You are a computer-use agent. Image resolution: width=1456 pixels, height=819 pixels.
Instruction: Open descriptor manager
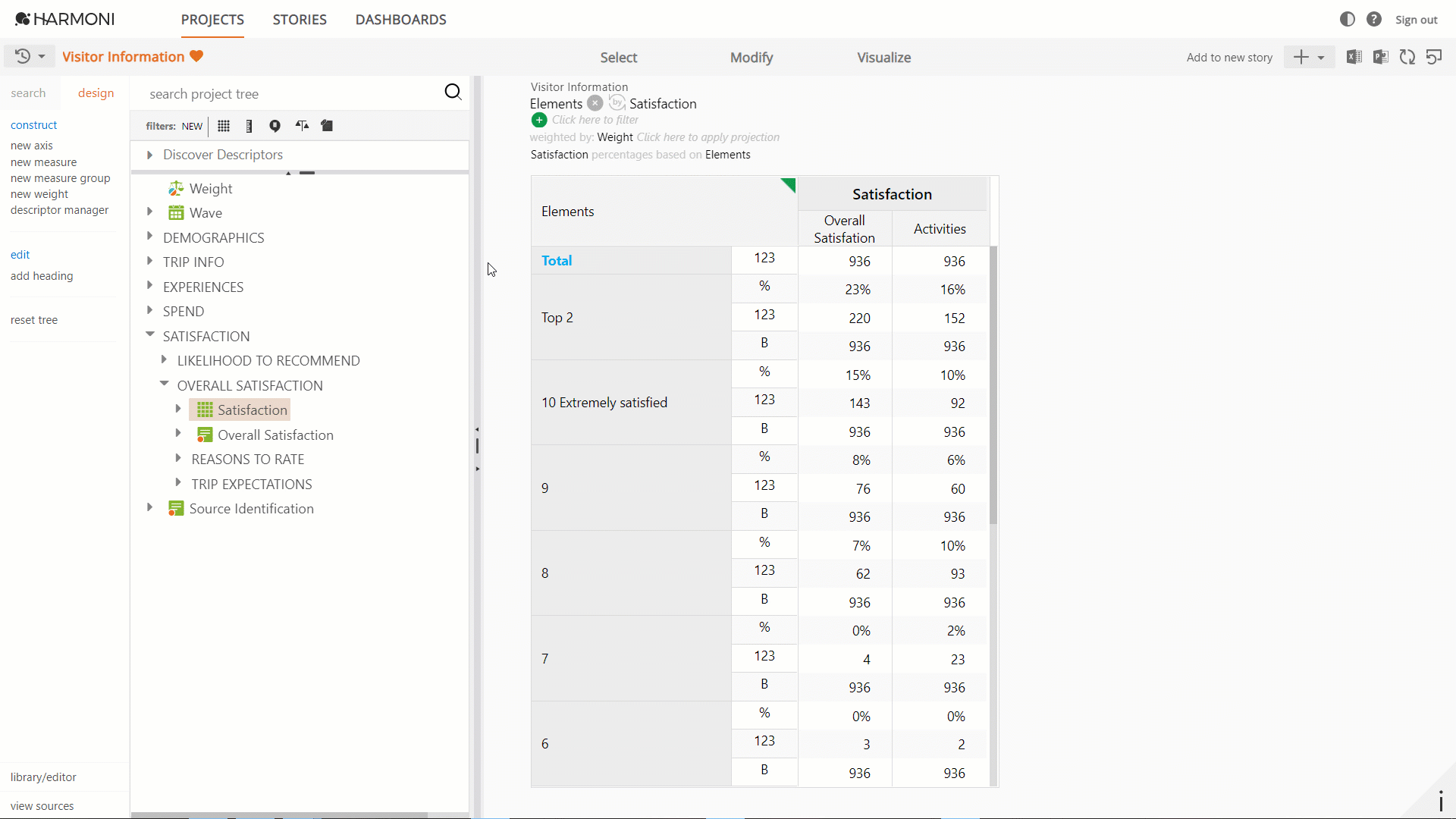tap(59, 210)
